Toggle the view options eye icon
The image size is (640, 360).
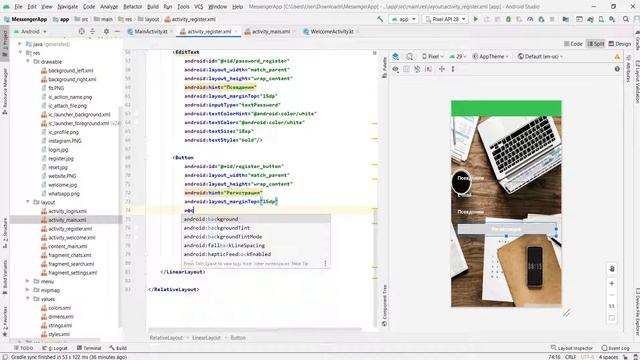pos(396,69)
